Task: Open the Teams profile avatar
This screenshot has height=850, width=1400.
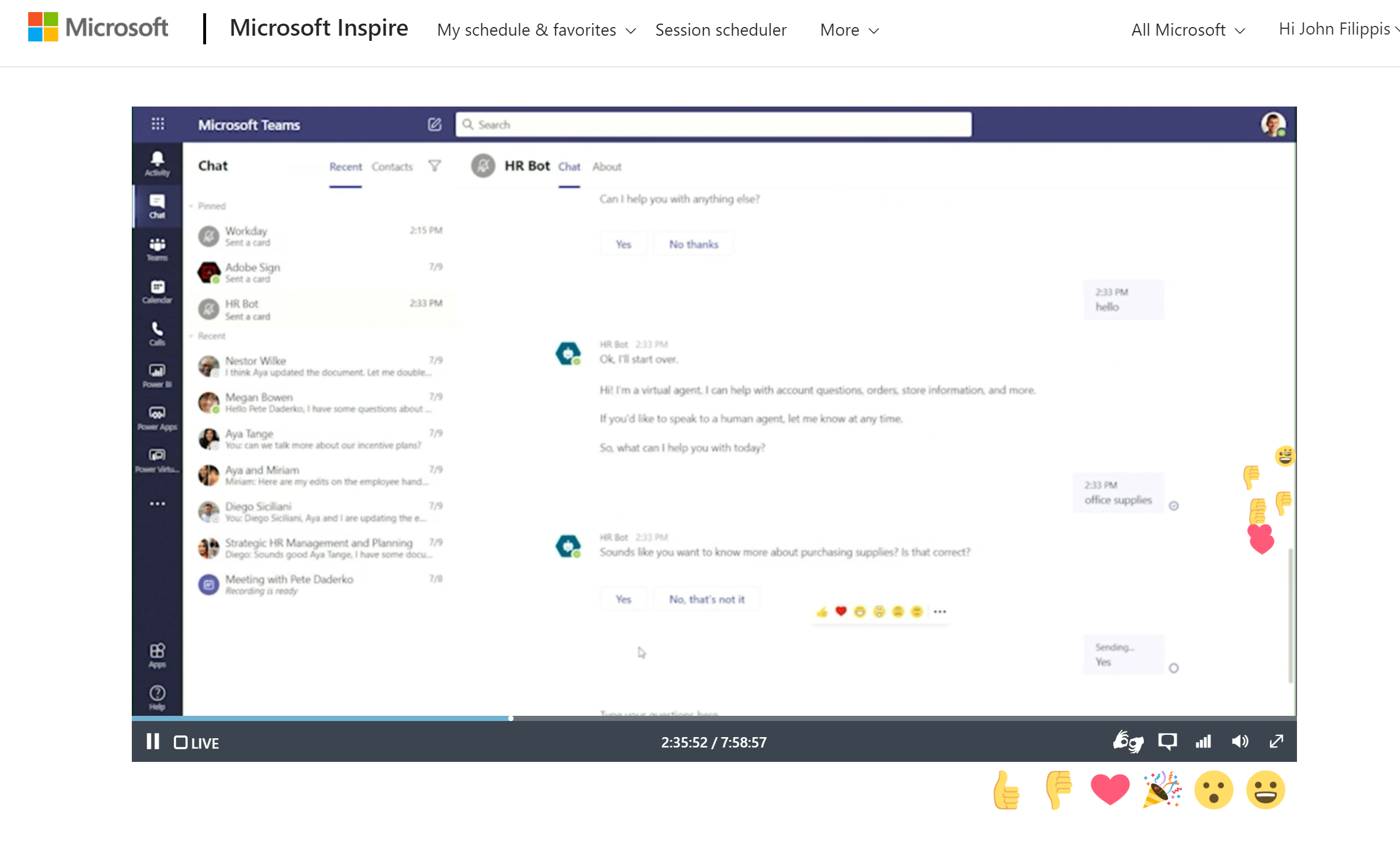Action: pyautogui.click(x=1273, y=124)
